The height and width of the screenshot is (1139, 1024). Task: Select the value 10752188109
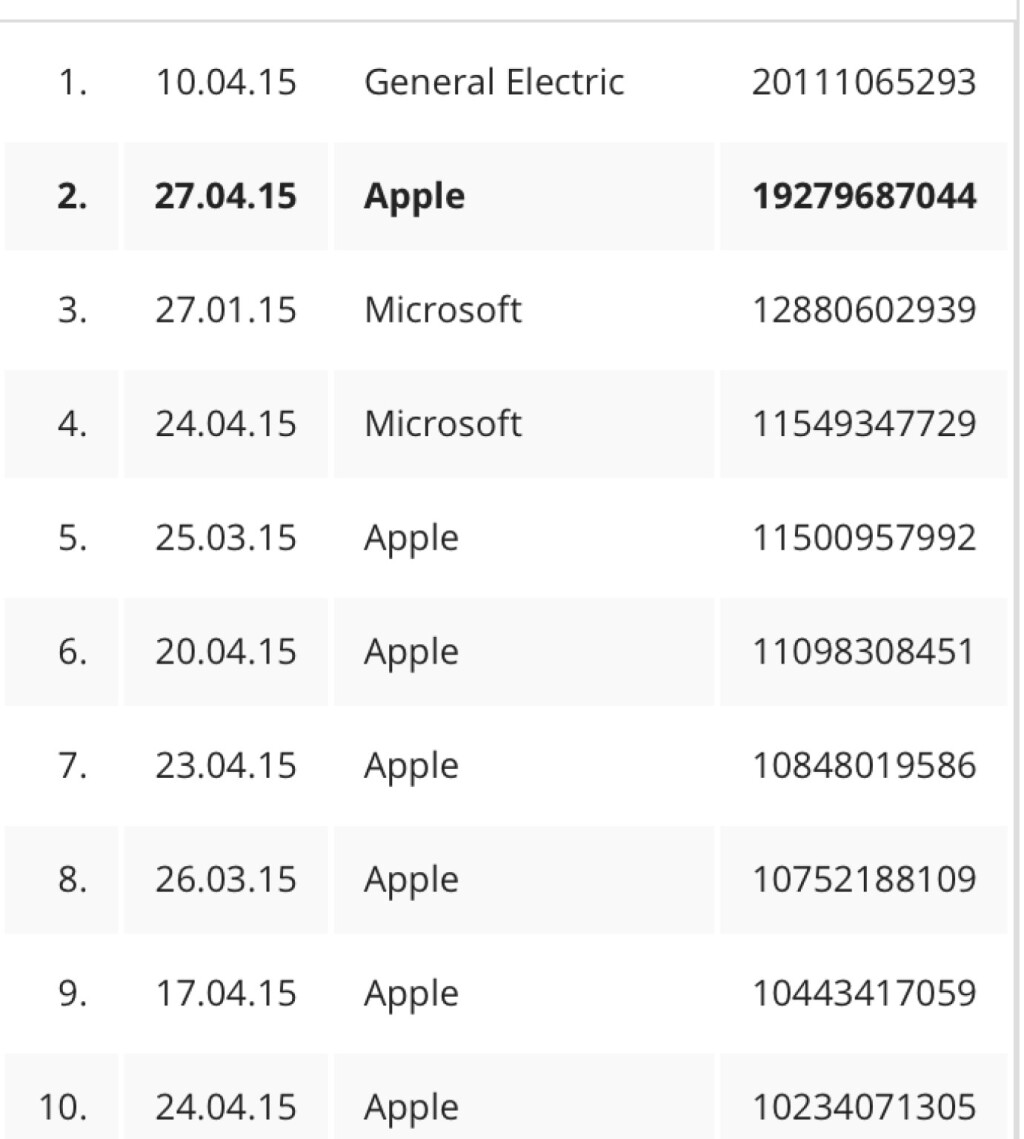point(863,880)
